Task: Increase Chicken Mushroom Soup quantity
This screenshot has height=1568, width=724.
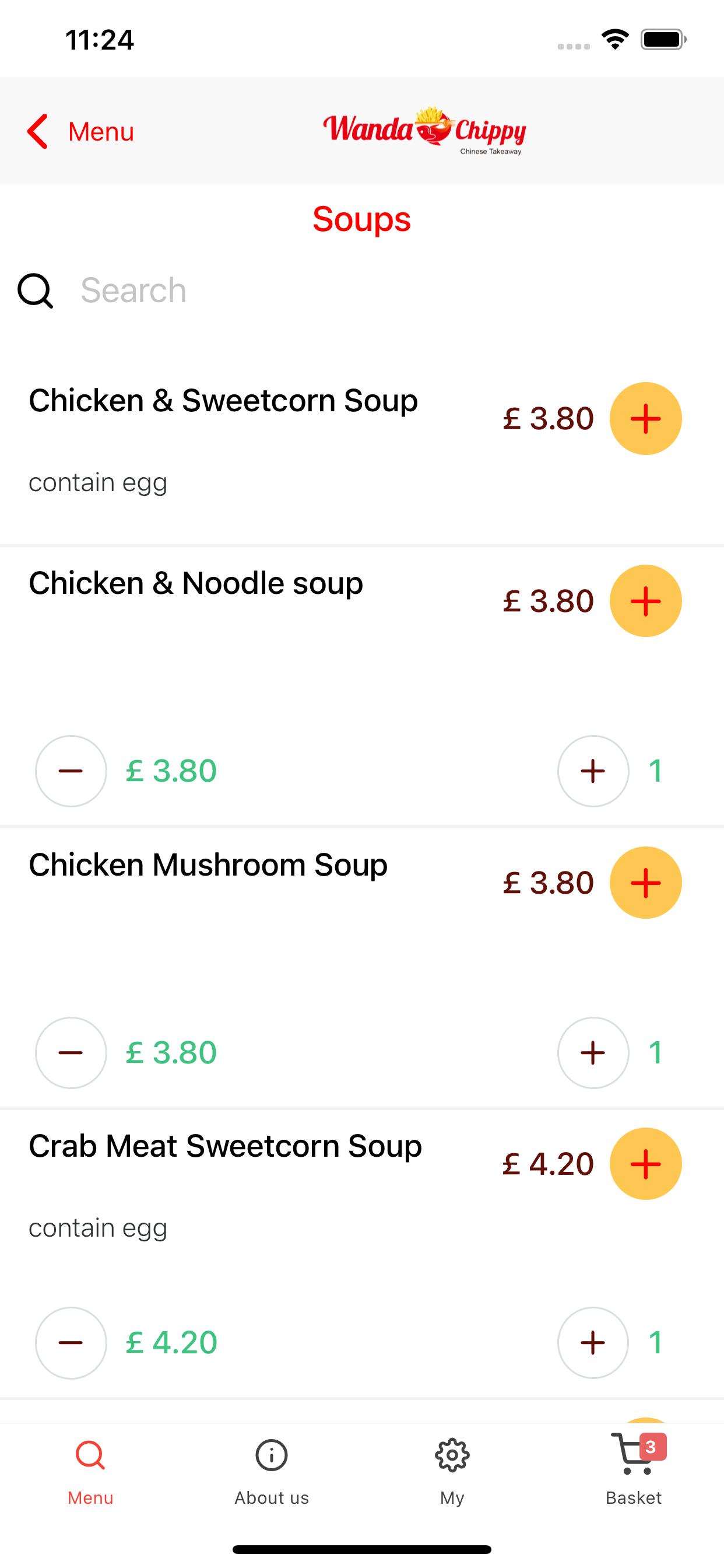Action: (x=593, y=1053)
